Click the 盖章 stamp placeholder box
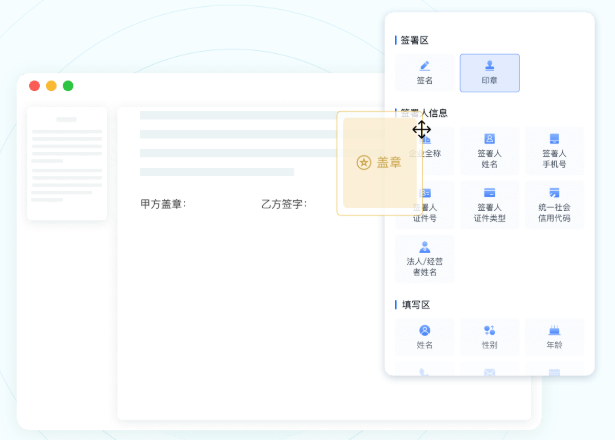The image size is (615, 440). click(x=379, y=163)
